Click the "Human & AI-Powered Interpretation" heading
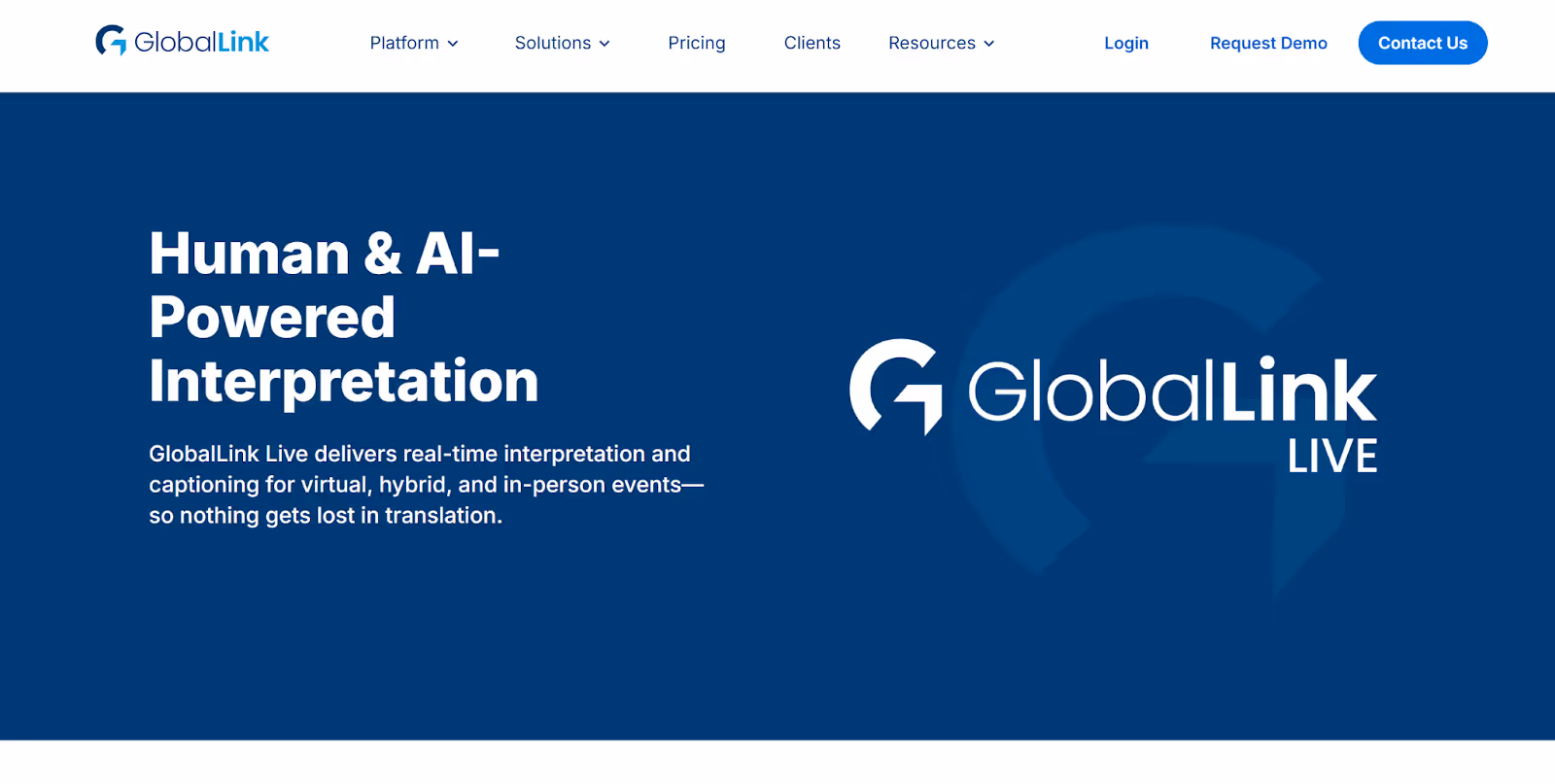This screenshot has height=784, width=1555. (x=344, y=317)
